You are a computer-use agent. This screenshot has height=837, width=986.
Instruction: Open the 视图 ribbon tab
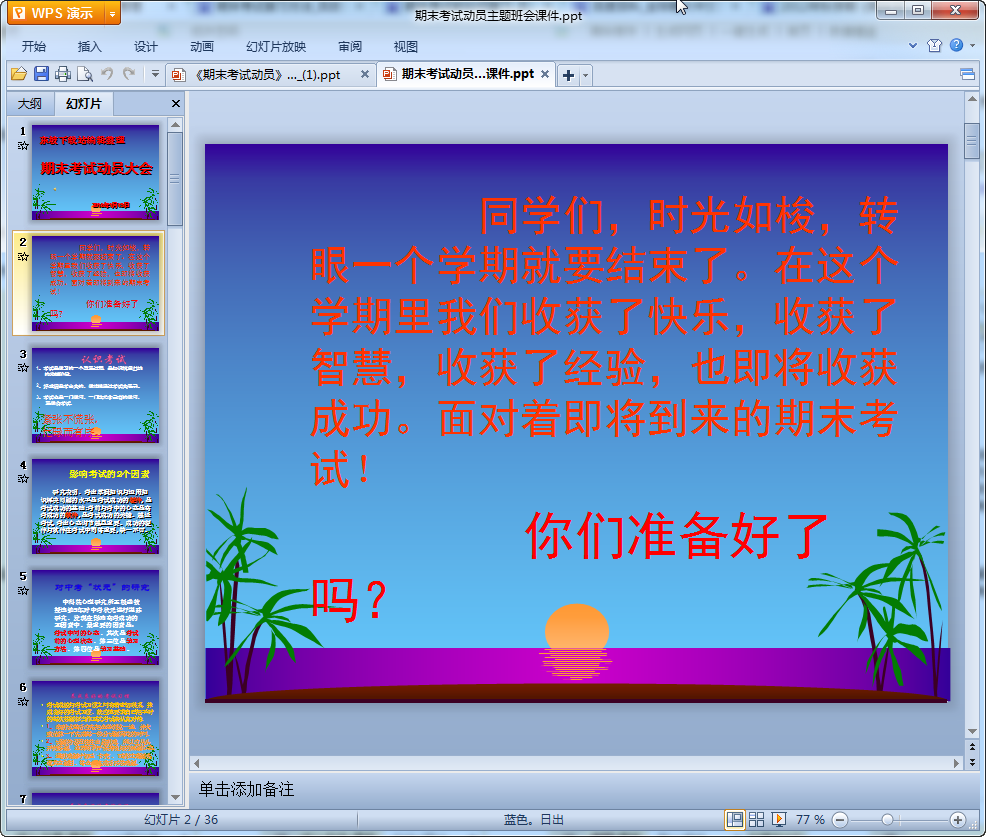click(x=406, y=47)
